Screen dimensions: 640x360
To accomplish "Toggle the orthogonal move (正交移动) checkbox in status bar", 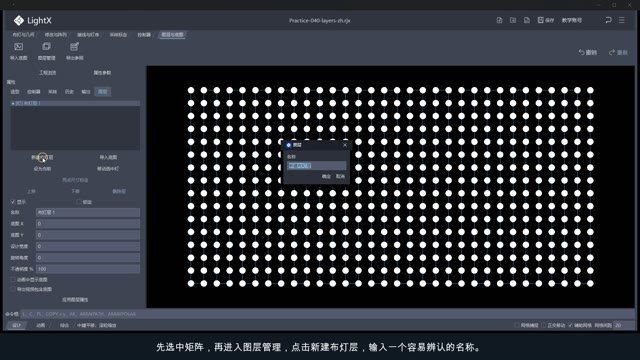I will click(x=543, y=325).
